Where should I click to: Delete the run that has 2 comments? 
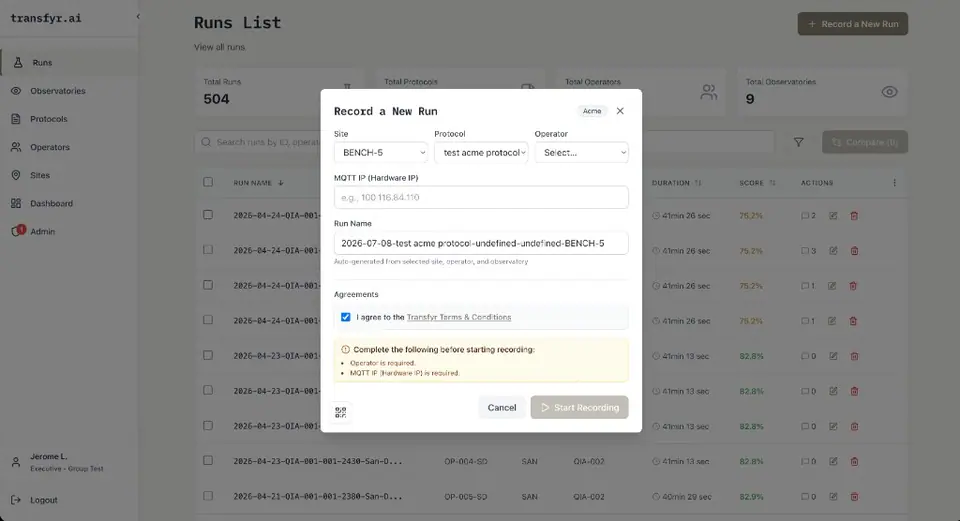point(854,216)
